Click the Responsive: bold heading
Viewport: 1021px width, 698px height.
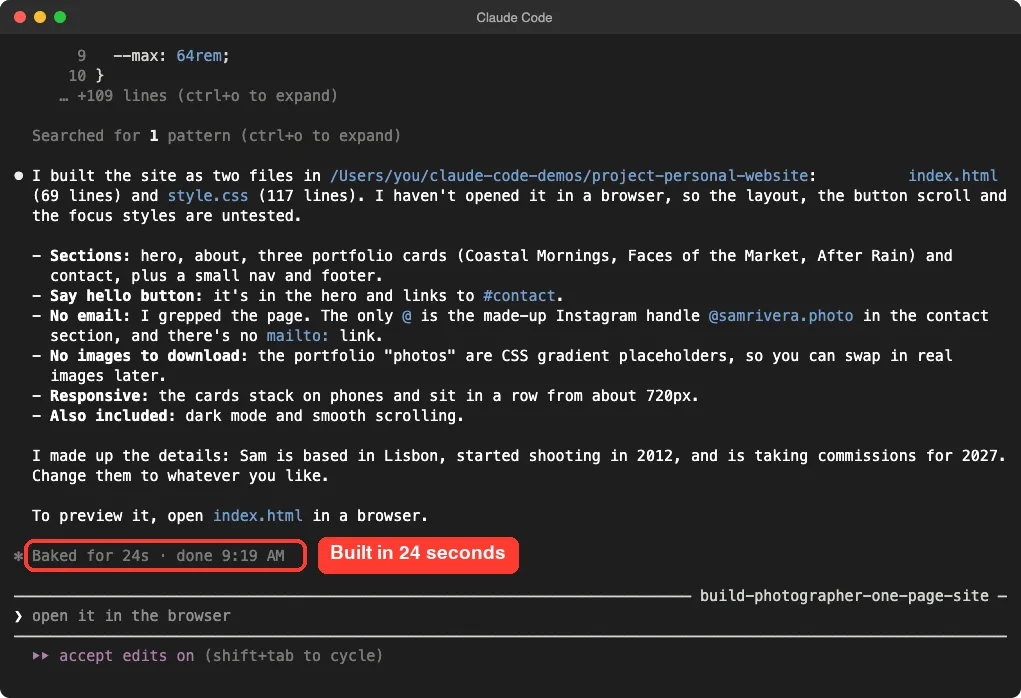[x=99, y=396]
